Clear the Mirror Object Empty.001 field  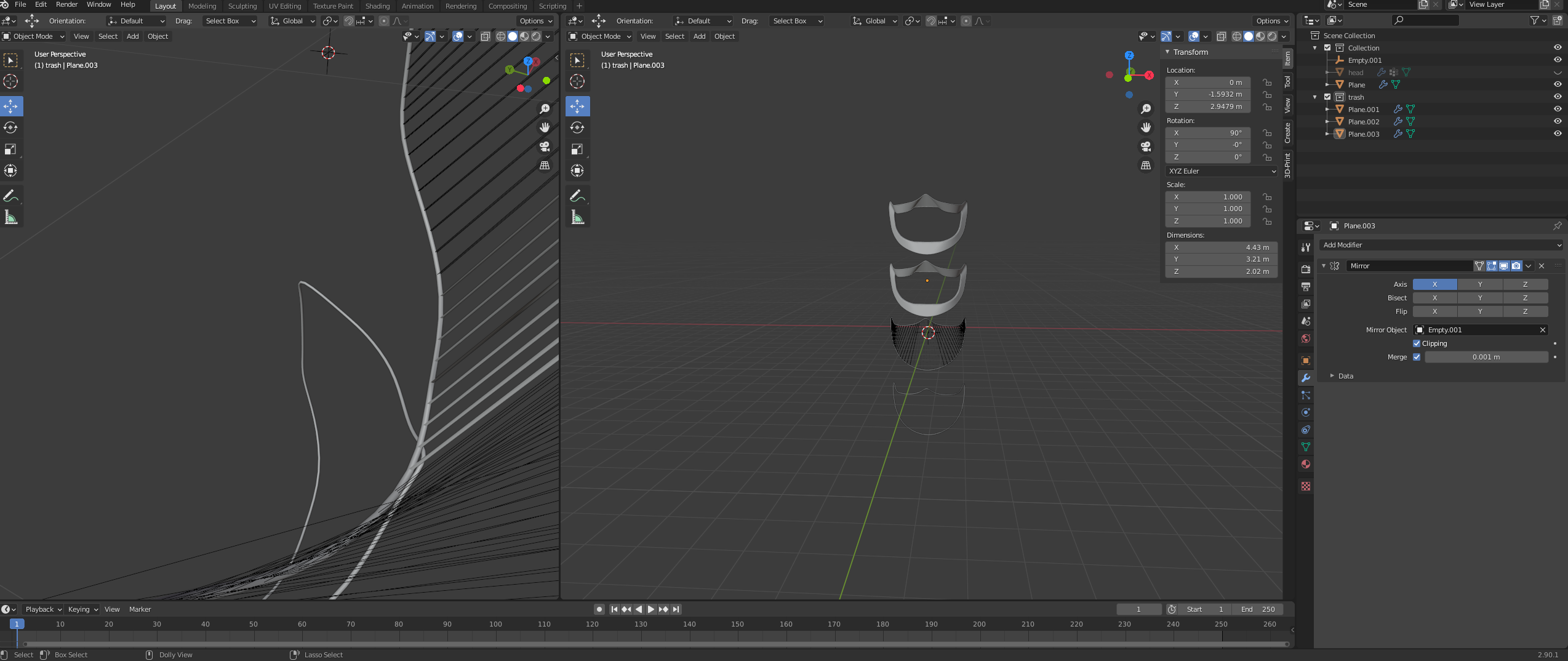(1542, 330)
